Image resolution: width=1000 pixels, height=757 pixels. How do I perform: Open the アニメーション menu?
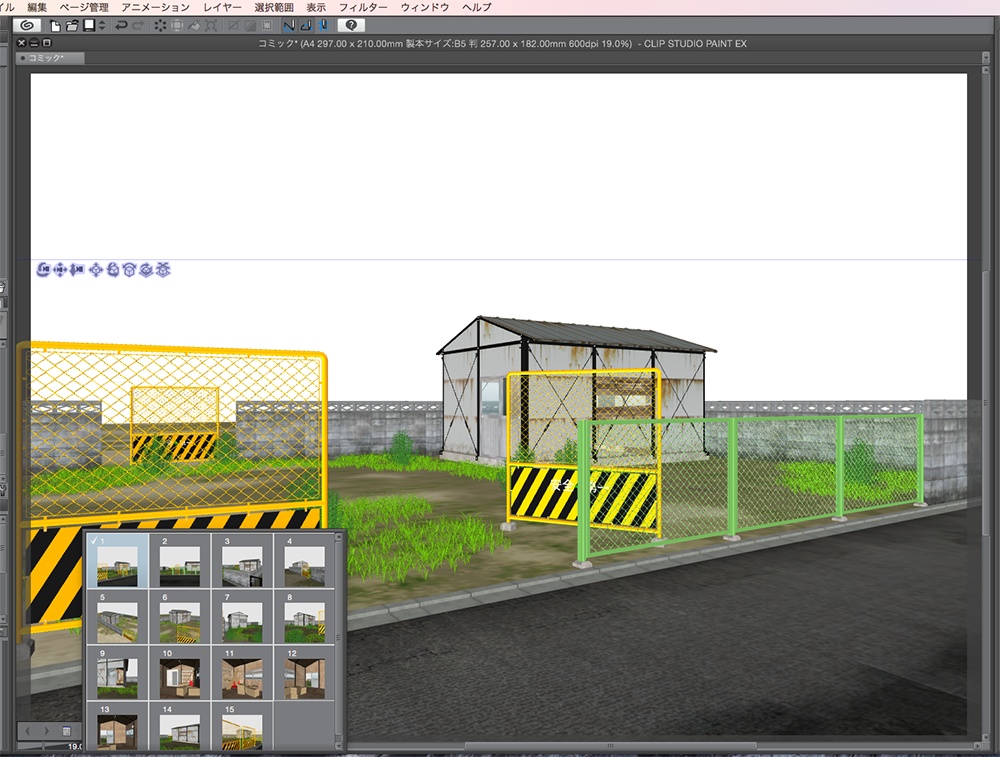(156, 7)
